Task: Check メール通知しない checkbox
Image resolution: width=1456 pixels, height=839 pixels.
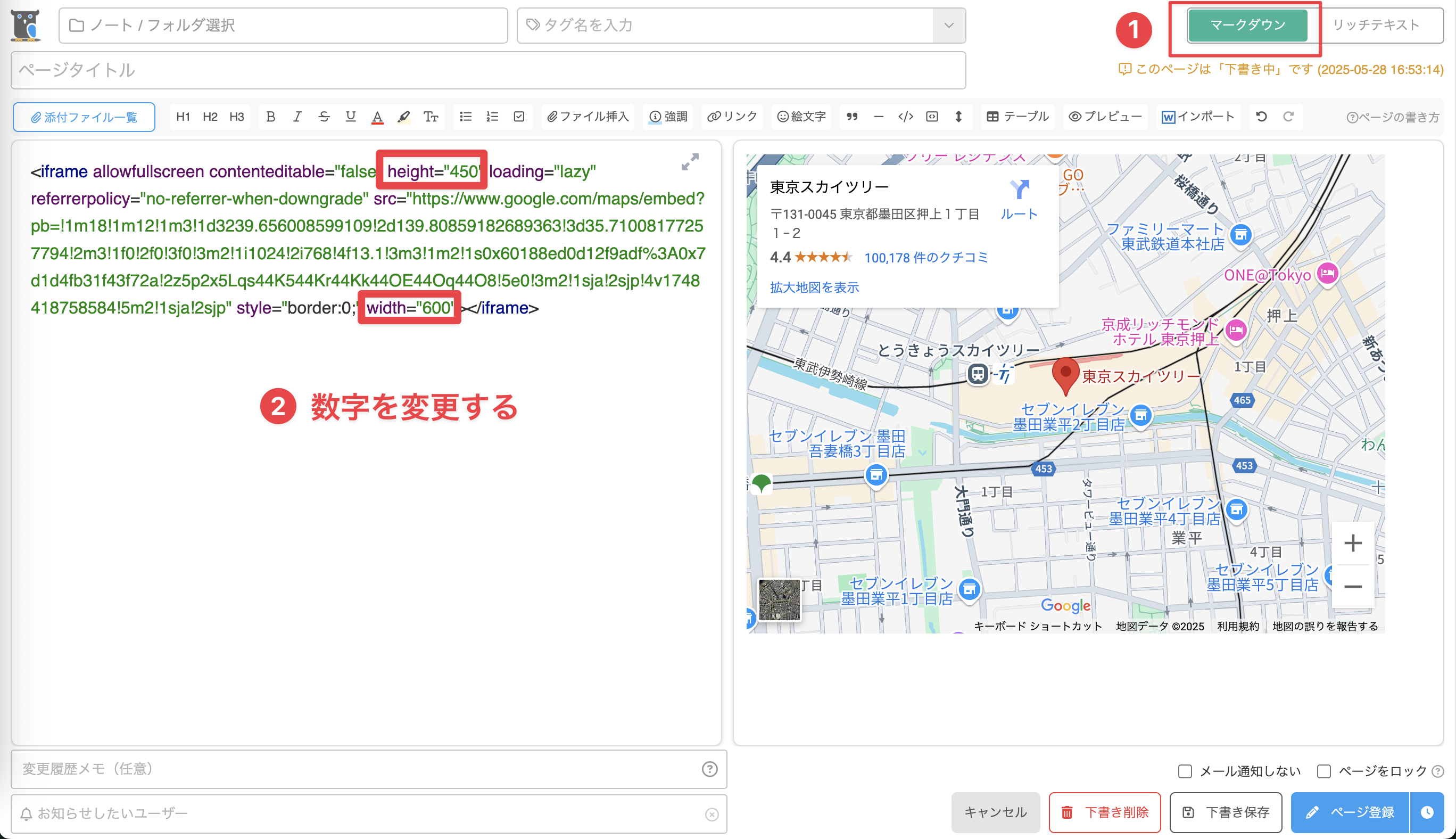Action: point(1185,771)
